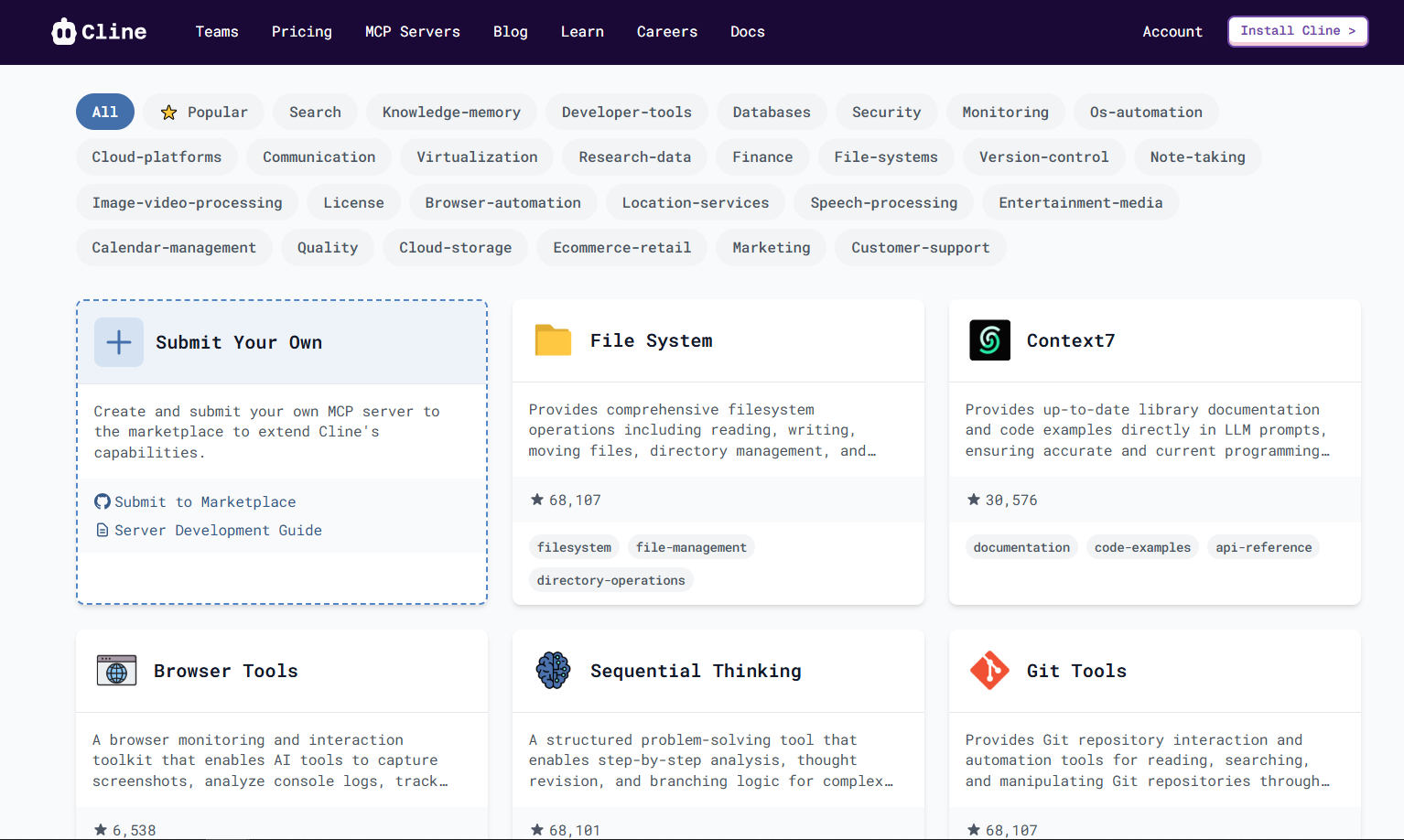This screenshot has width=1404, height=840.
Task: Select the Browser-automation filter
Action: pos(502,202)
